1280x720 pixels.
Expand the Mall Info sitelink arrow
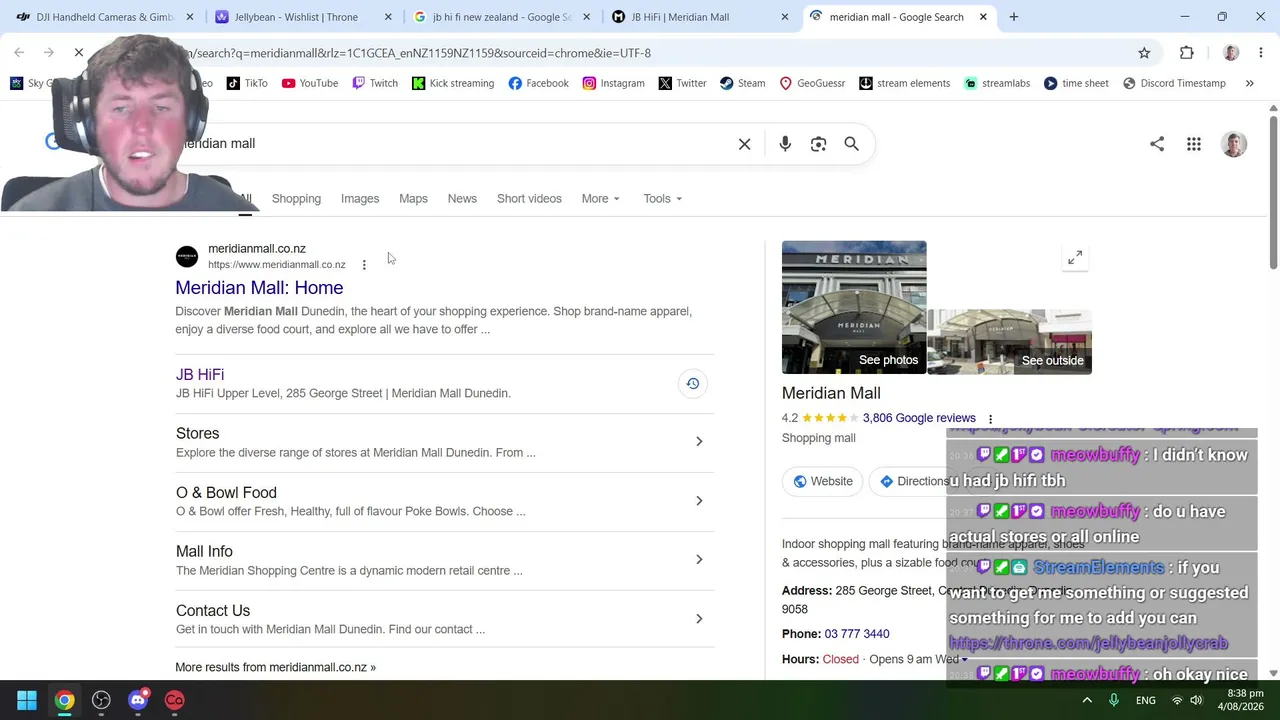click(x=699, y=560)
